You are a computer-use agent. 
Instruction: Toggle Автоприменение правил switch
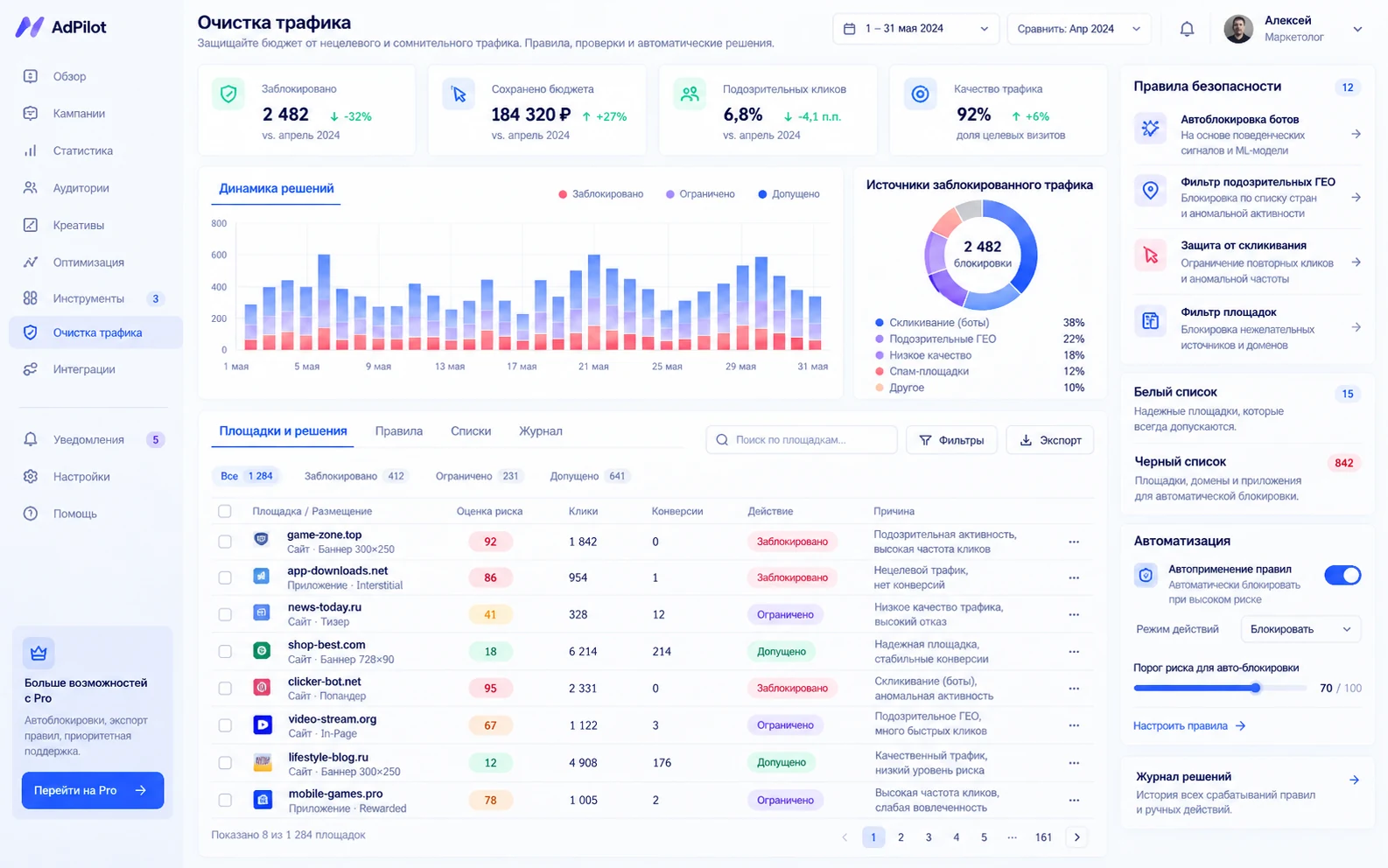click(x=1342, y=575)
